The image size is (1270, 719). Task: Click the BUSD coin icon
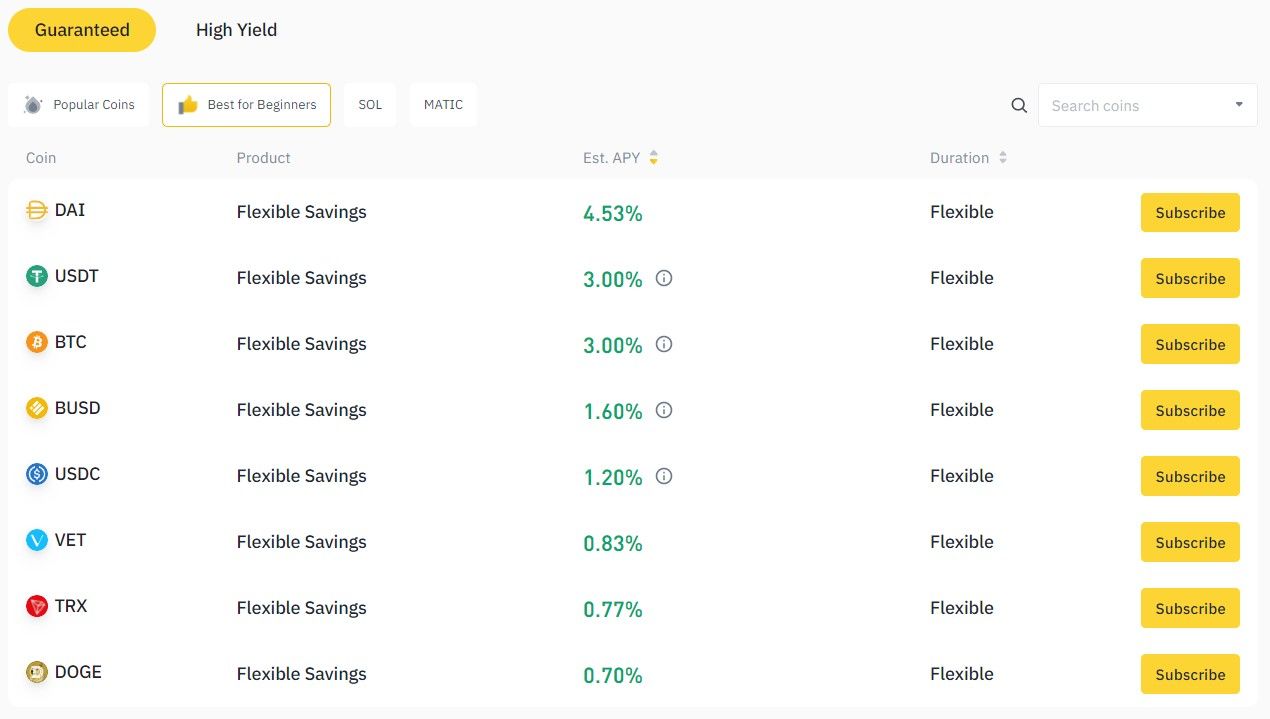(x=37, y=408)
